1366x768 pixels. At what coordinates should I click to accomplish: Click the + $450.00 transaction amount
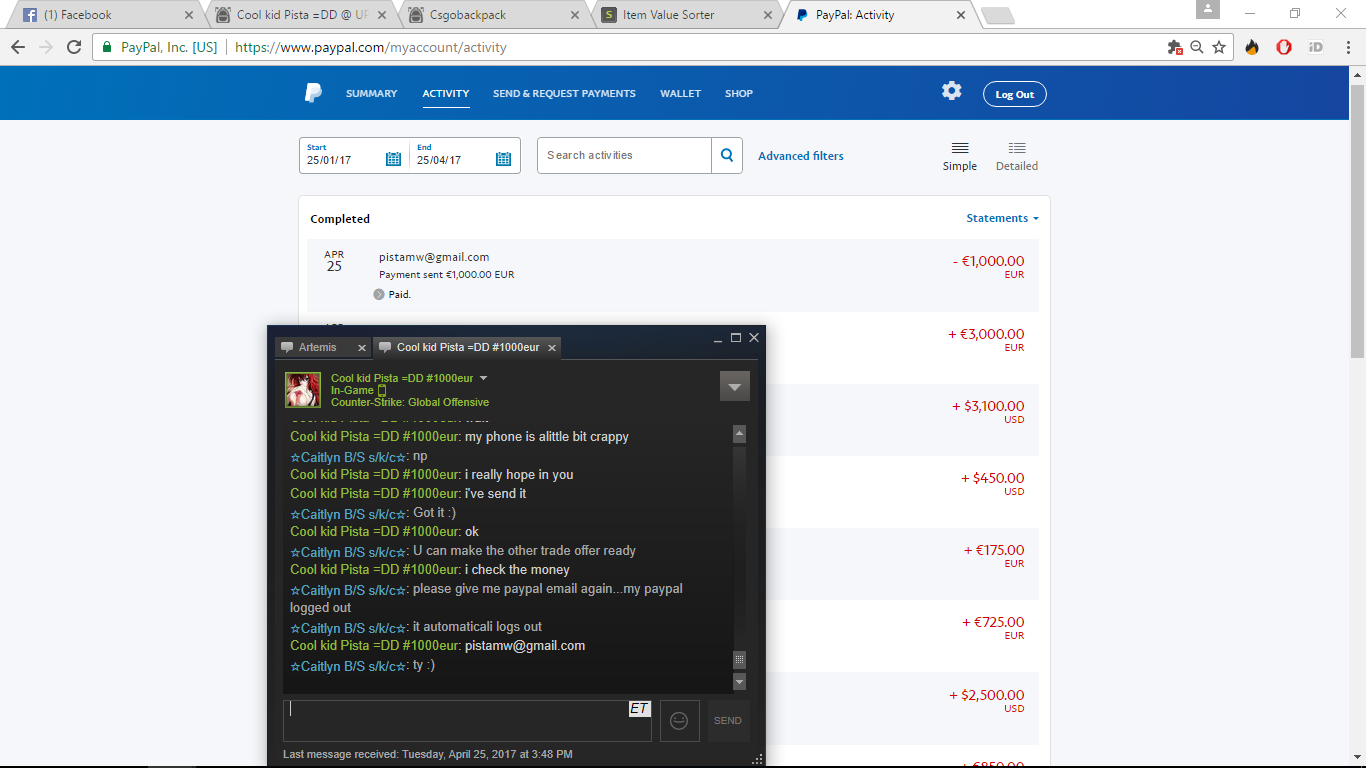pos(993,478)
